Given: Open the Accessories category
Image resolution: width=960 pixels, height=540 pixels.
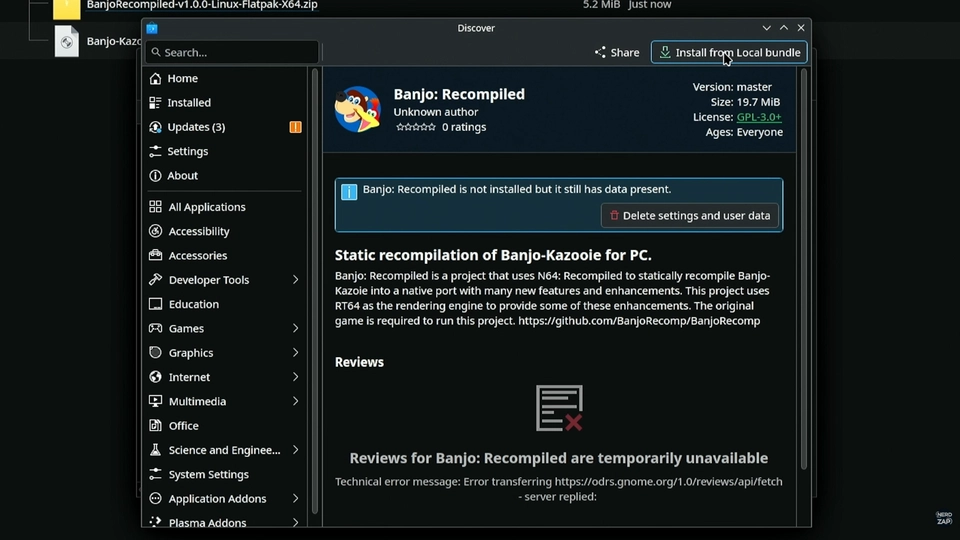Looking at the screenshot, I should (197, 256).
